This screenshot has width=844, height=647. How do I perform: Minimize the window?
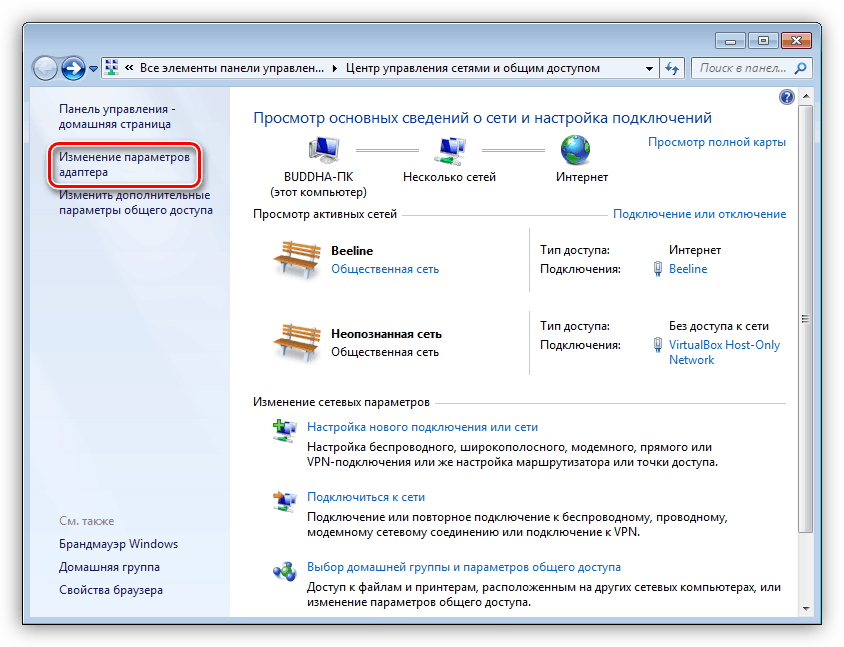tap(730, 41)
